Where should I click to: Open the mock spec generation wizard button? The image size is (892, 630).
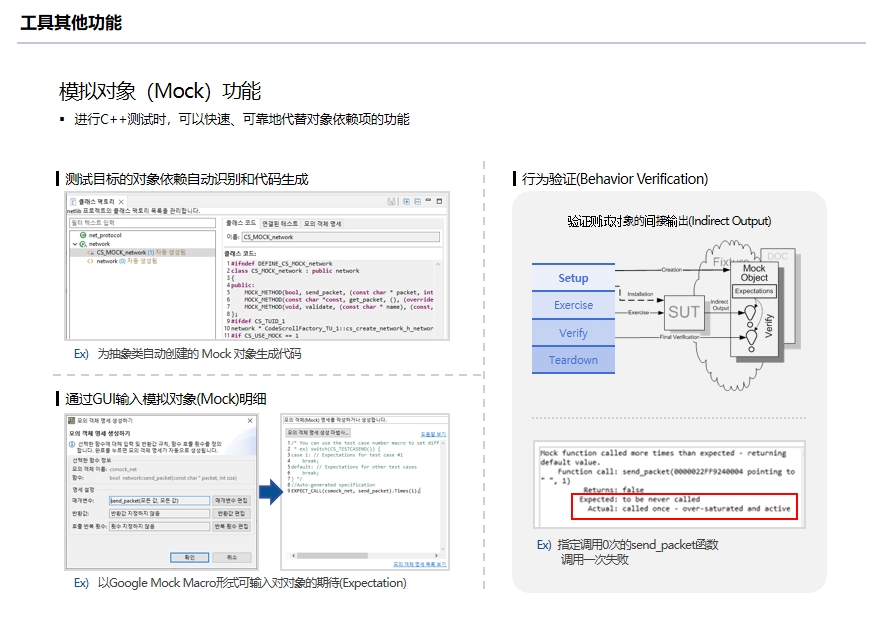(x=318, y=433)
